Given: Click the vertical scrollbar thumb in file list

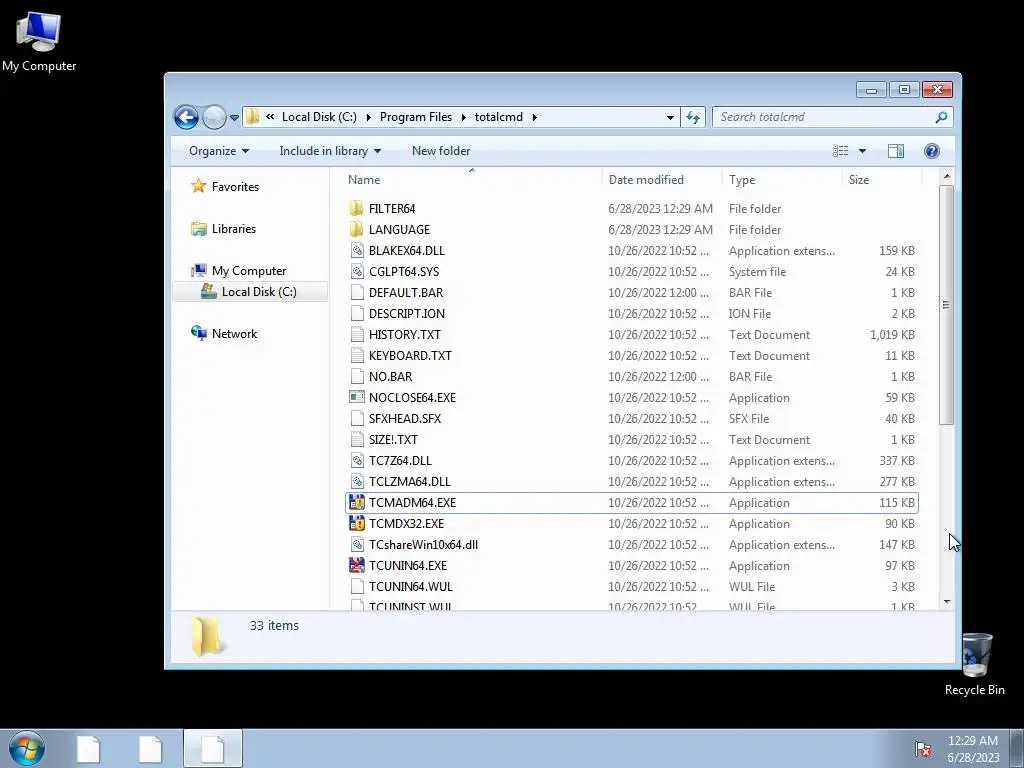Looking at the screenshot, I should click(x=947, y=305).
